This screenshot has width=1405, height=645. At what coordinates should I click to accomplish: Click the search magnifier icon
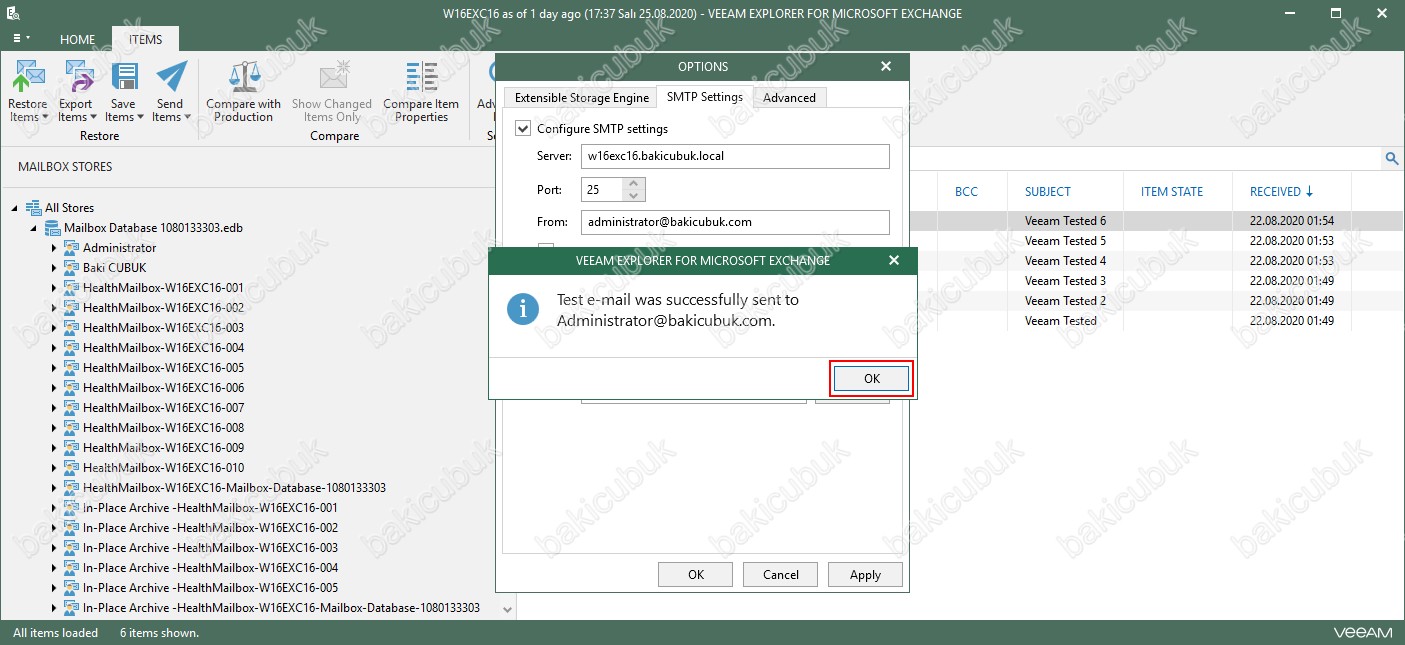click(x=1391, y=158)
